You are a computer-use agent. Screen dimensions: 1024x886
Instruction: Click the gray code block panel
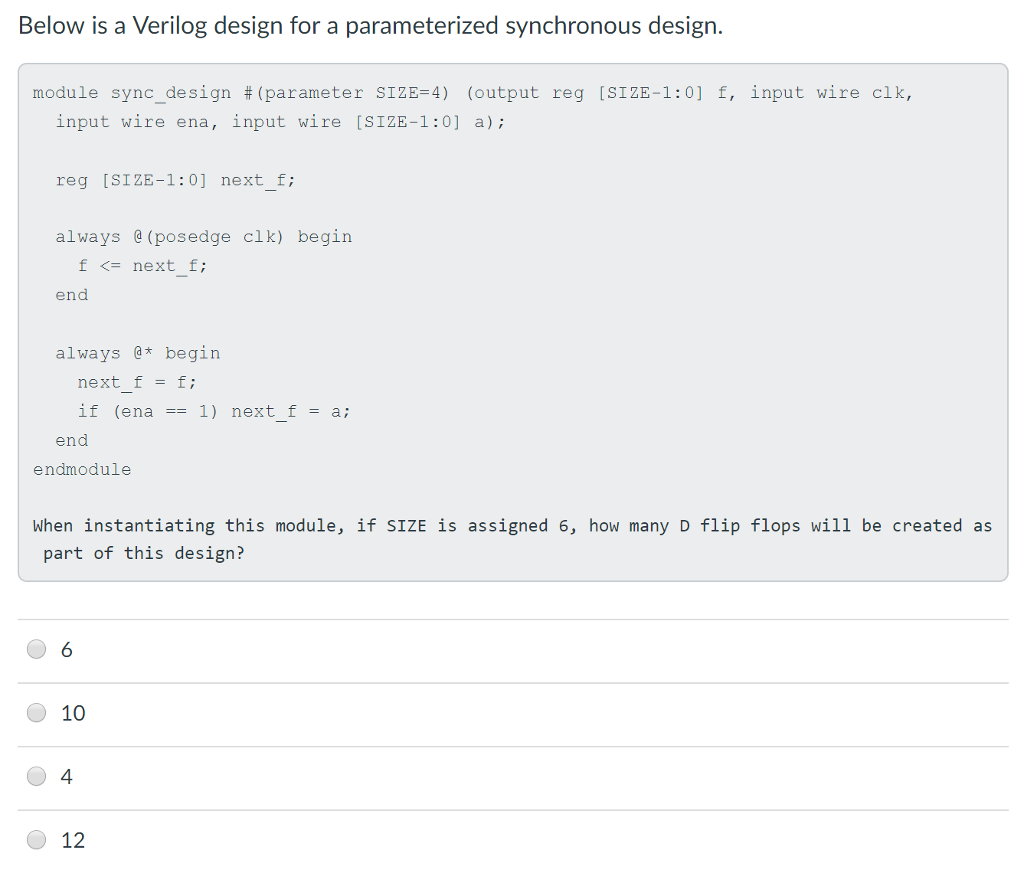point(512,320)
